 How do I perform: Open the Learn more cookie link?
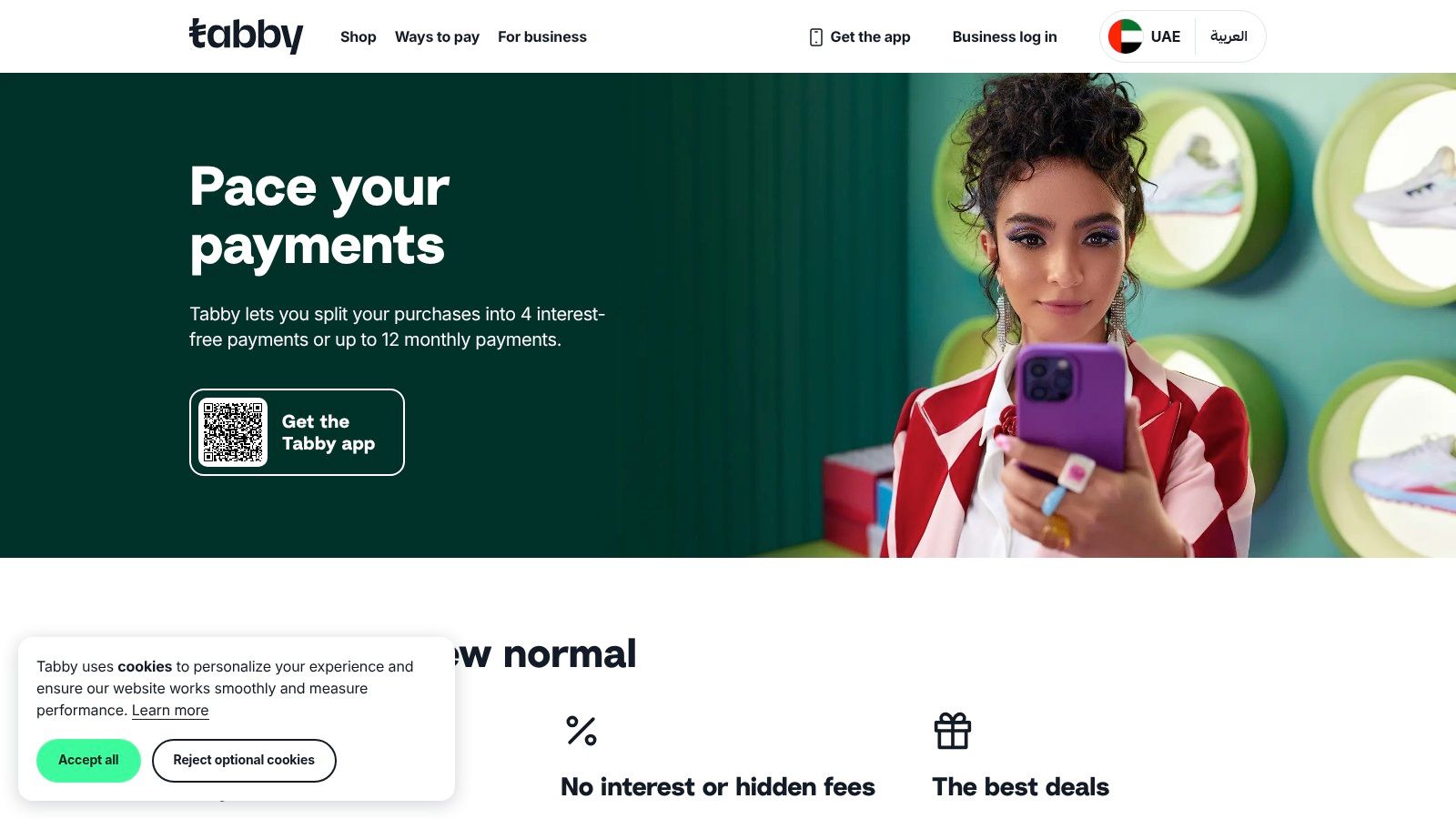click(170, 711)
